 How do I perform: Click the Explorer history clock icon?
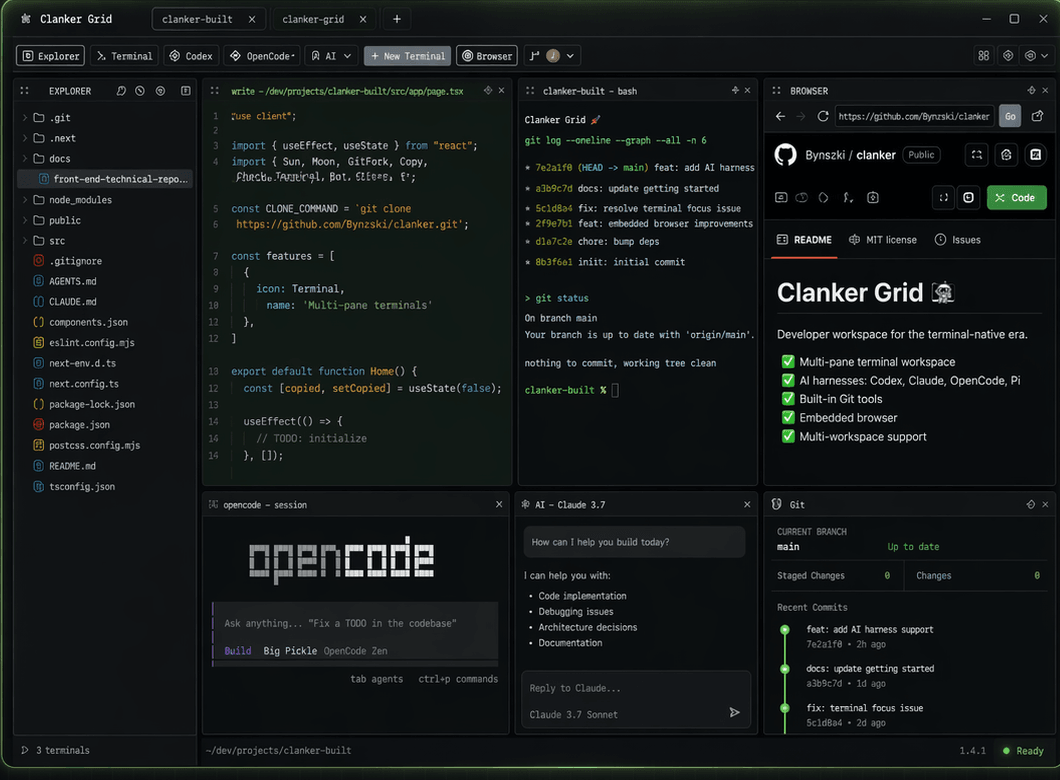tap(140, 91)
